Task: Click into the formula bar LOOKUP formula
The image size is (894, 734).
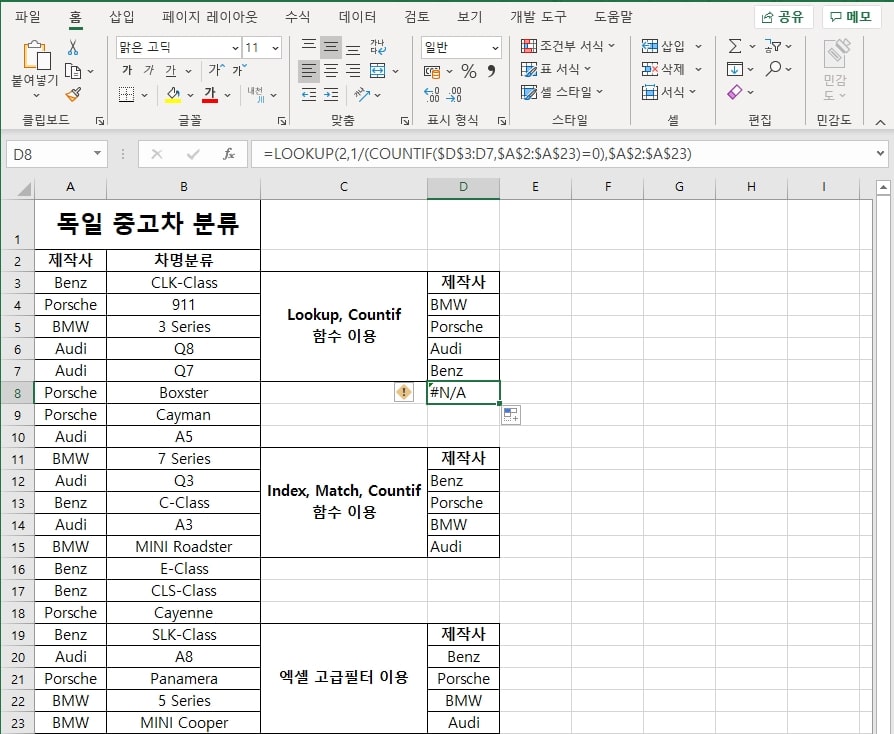Action: click(477, 154)
